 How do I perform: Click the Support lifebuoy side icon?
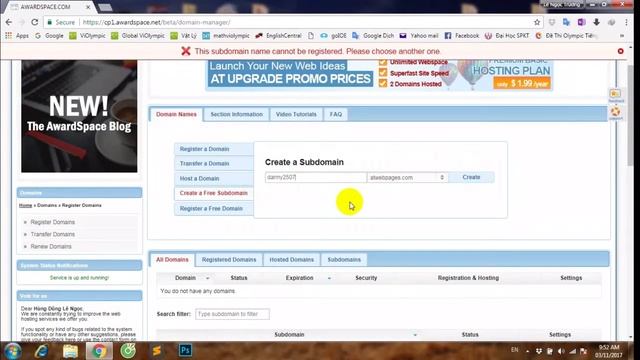[x=616, y=112]
